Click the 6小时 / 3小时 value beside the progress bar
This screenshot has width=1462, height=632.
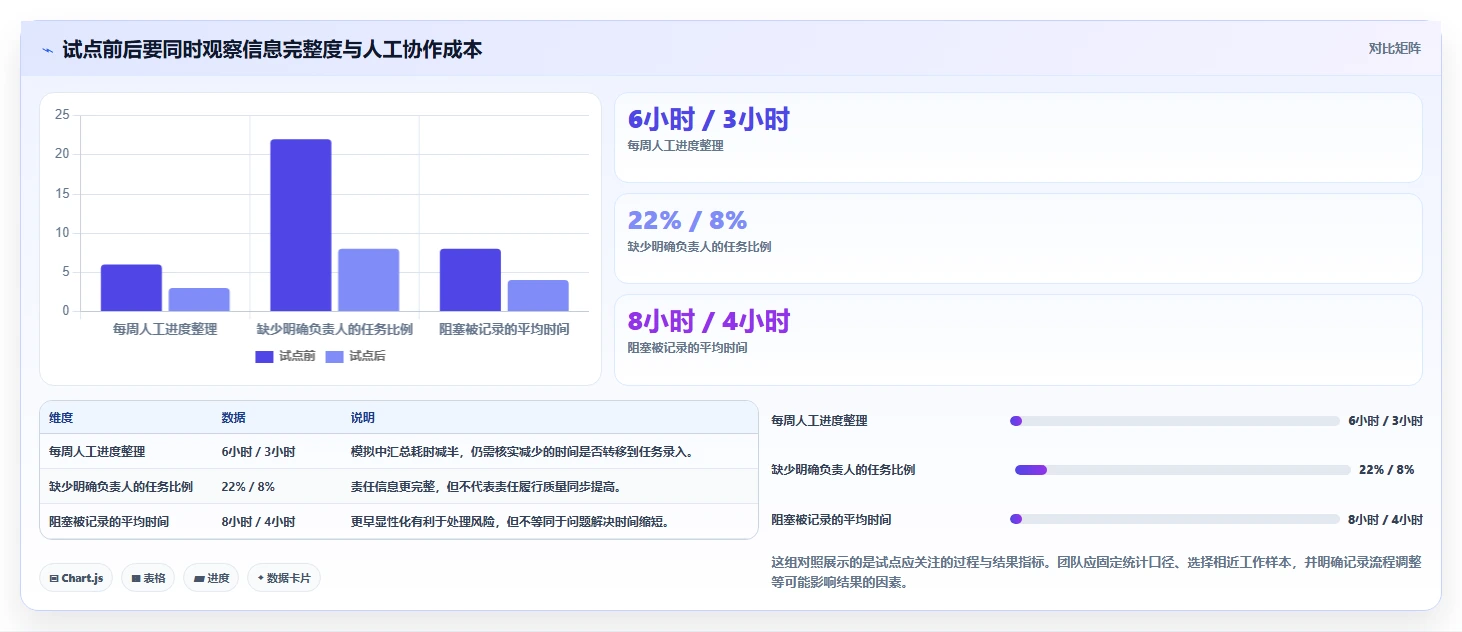tap(1385, 421)
